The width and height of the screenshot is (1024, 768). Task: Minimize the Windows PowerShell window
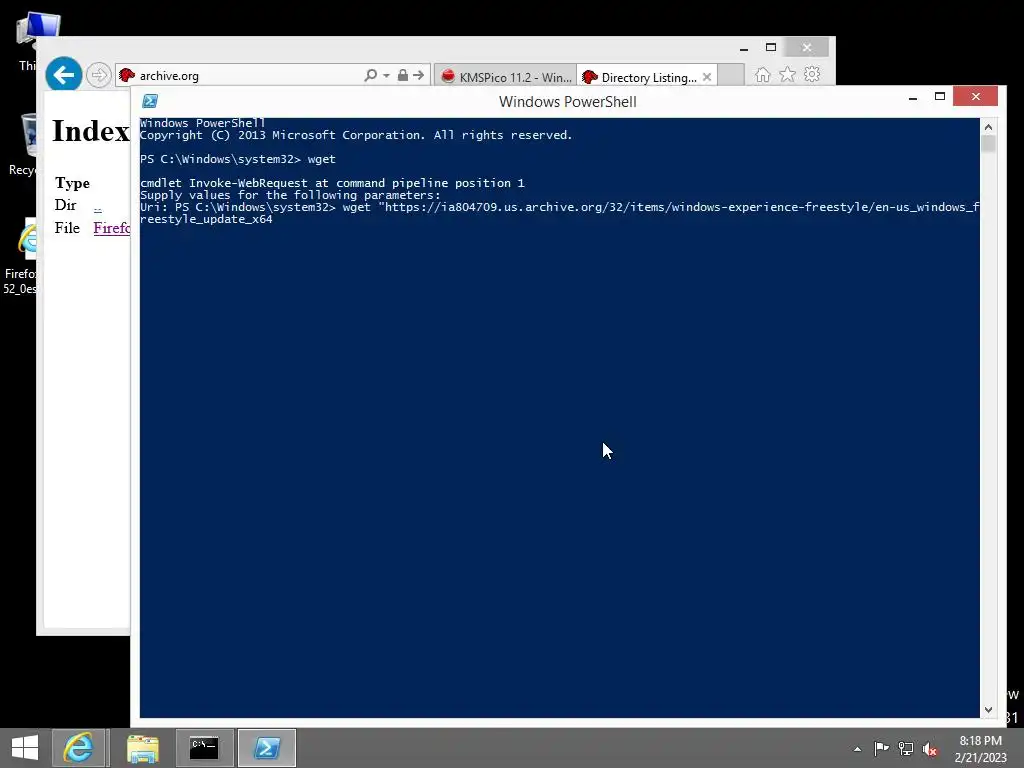point(913,97)
